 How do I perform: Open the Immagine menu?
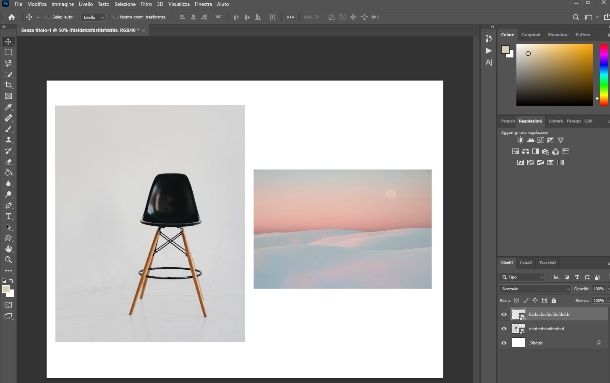click(63, 4)
